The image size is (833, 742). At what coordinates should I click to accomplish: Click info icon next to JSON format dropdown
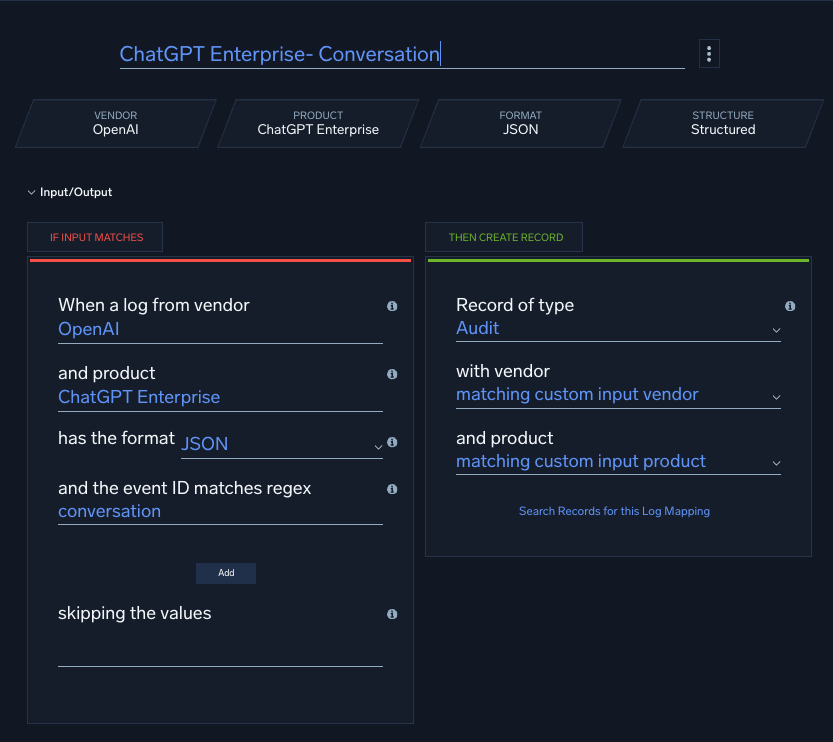(x=392, y=442)
